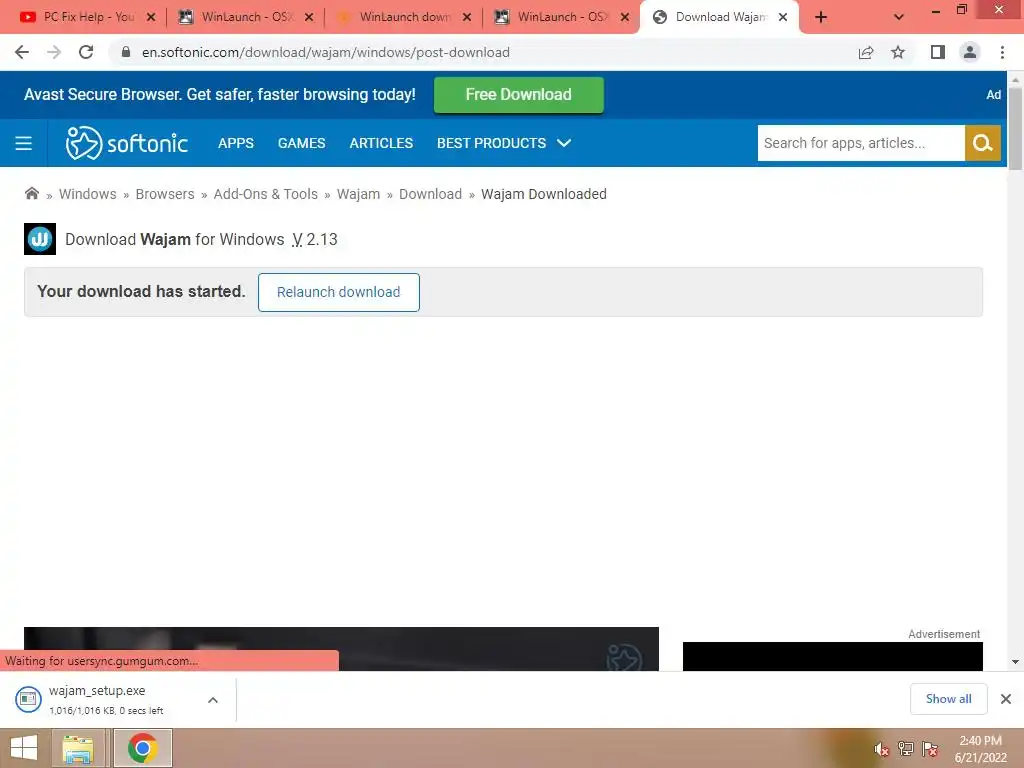The height and width of the screenshot is (768, 1024).
Task: Open the Browsers breadcrumb link
Action: (x=165, y=194)
